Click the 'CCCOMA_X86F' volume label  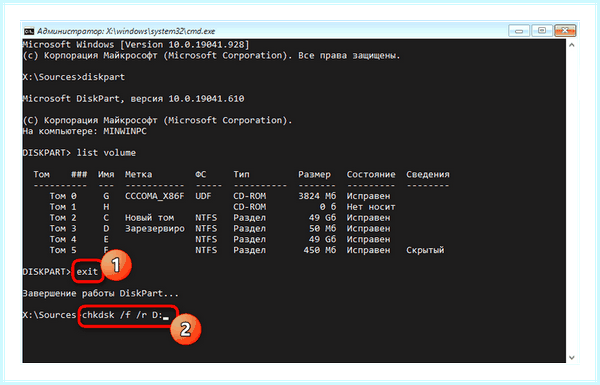(155, 196)
